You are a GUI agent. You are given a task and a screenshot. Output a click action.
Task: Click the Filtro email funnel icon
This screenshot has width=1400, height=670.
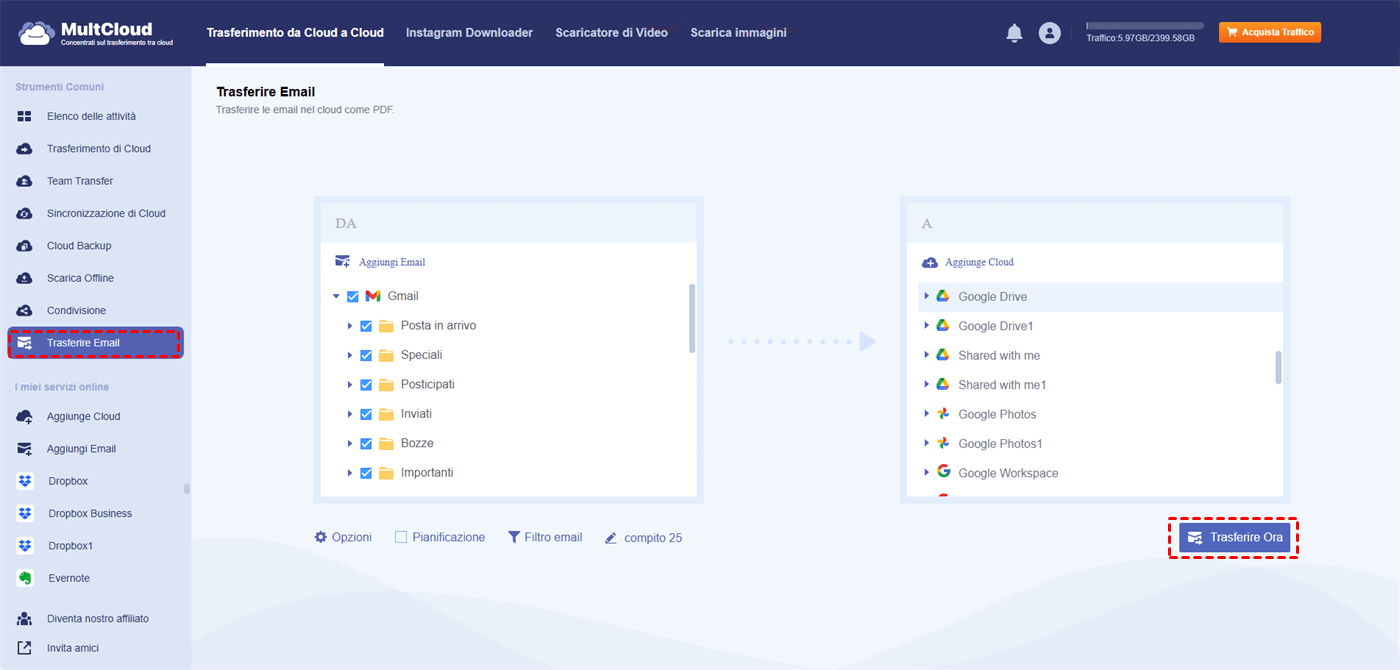514,537
